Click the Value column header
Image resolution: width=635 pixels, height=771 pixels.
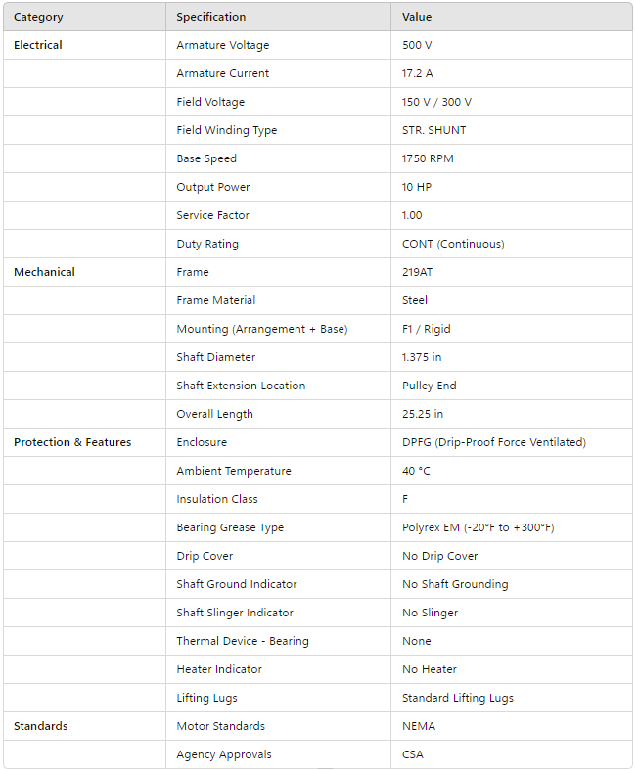417,17
